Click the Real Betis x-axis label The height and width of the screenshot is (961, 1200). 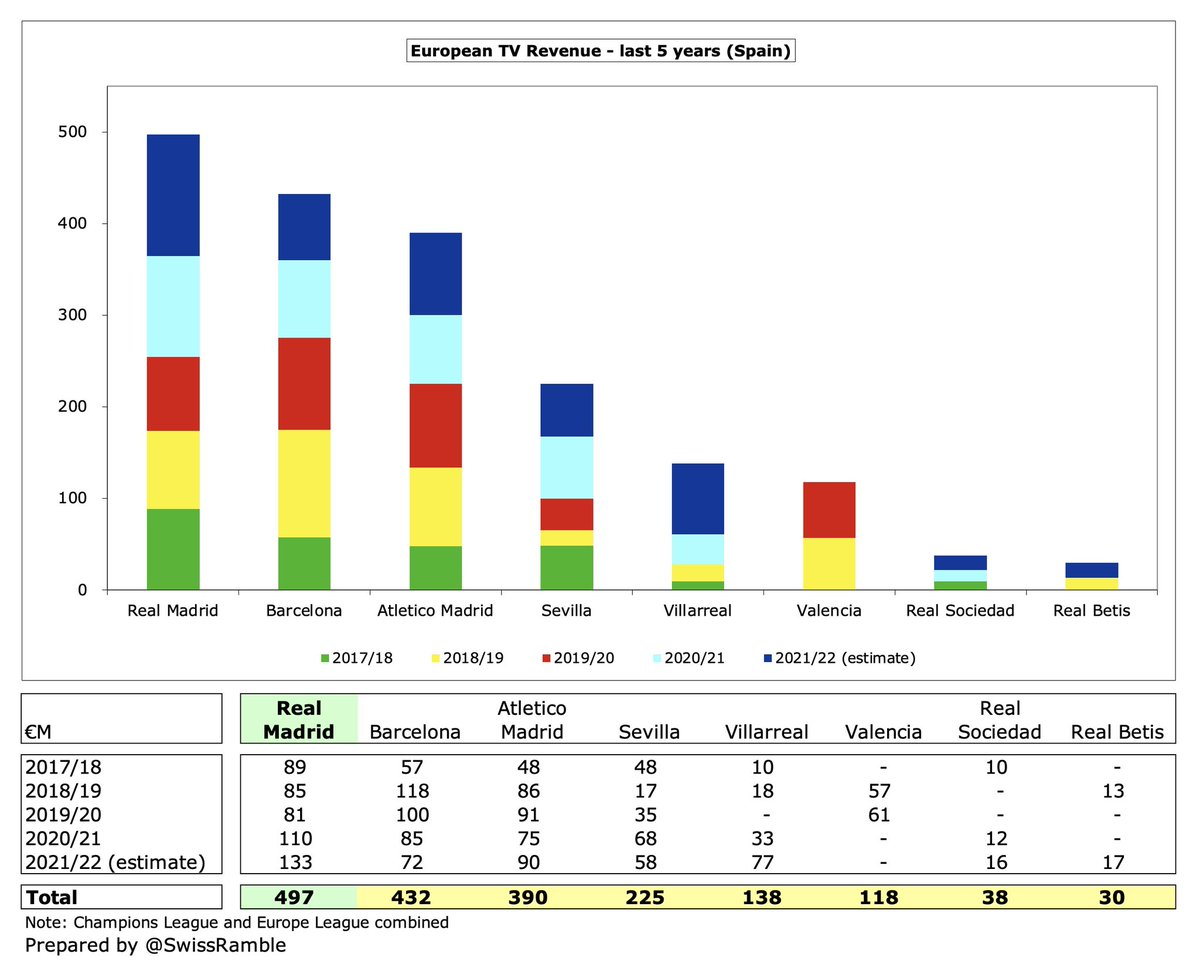click(1091, 610)
